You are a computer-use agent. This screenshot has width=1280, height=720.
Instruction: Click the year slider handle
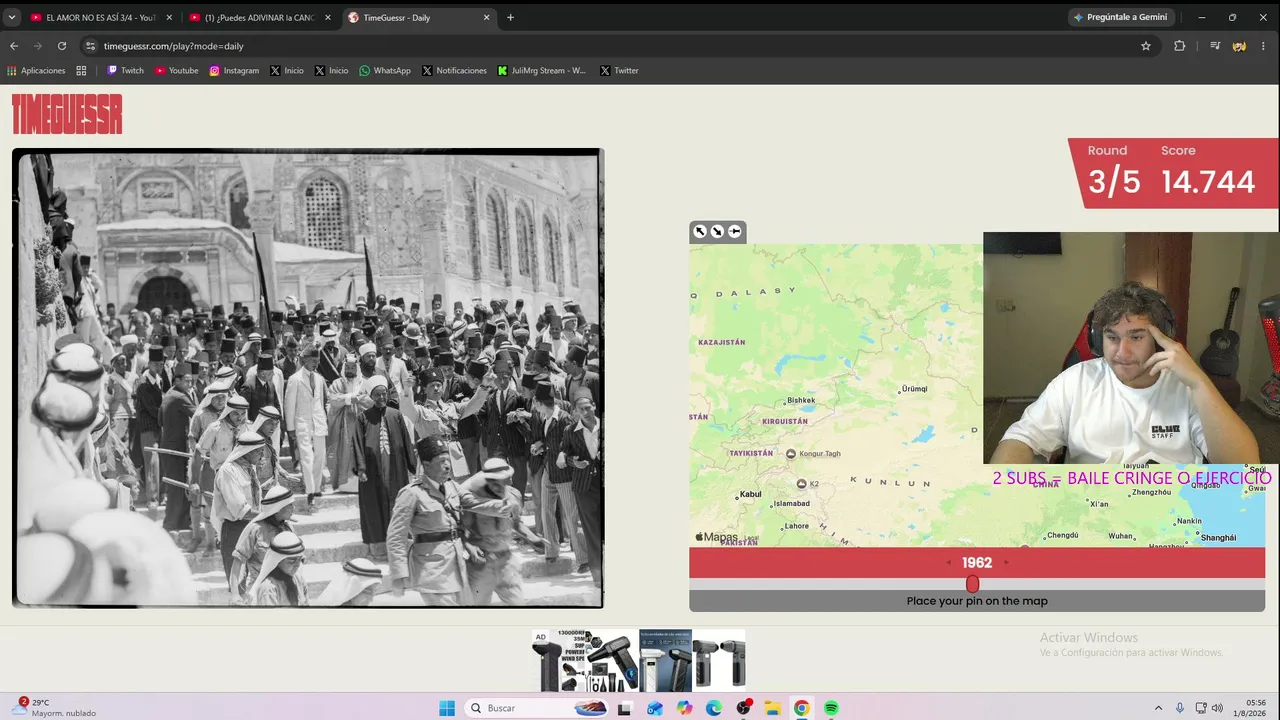point(972,584)
